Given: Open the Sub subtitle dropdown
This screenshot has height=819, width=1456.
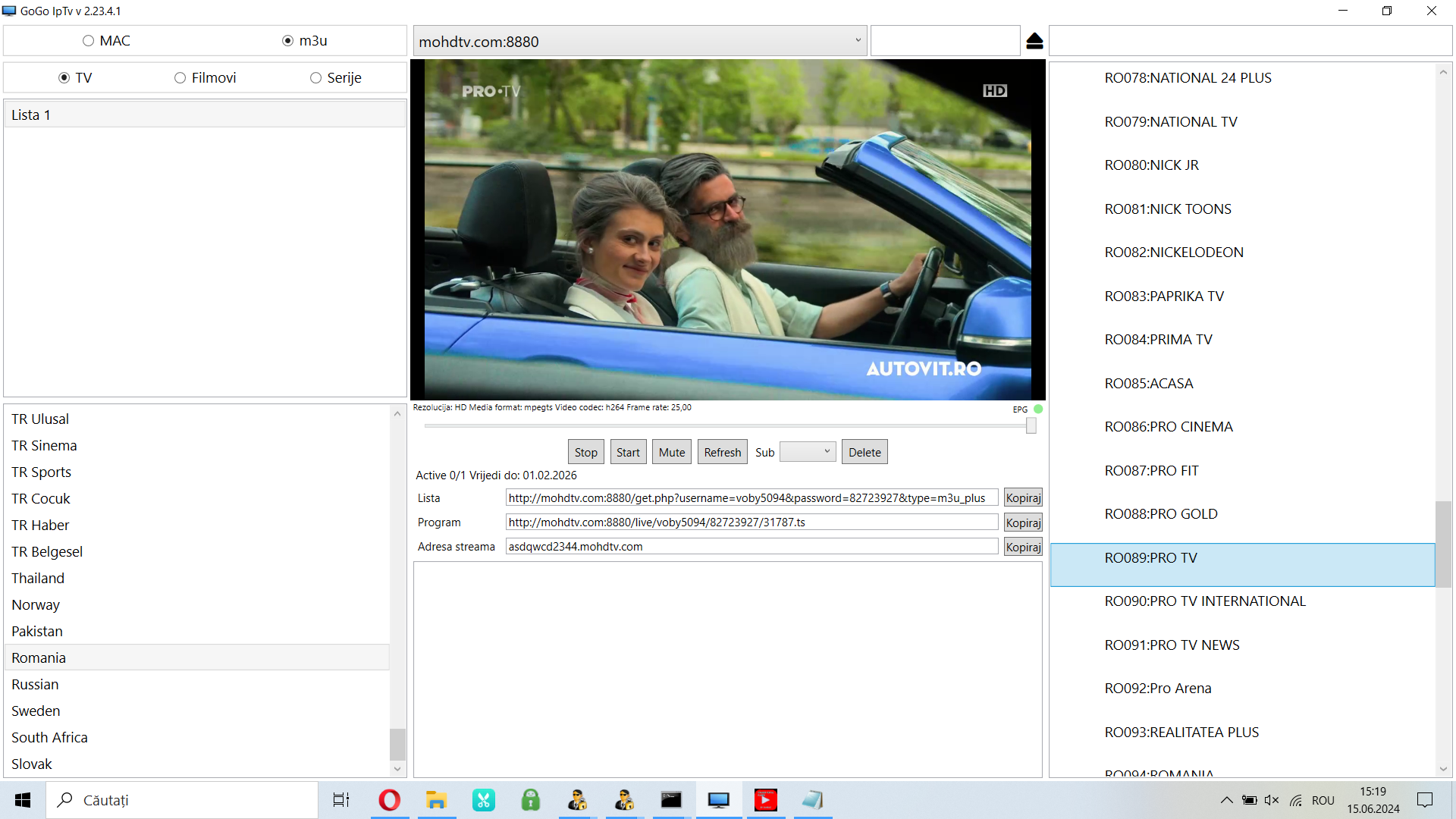Looking at the screenshot, I should point(808,452).
